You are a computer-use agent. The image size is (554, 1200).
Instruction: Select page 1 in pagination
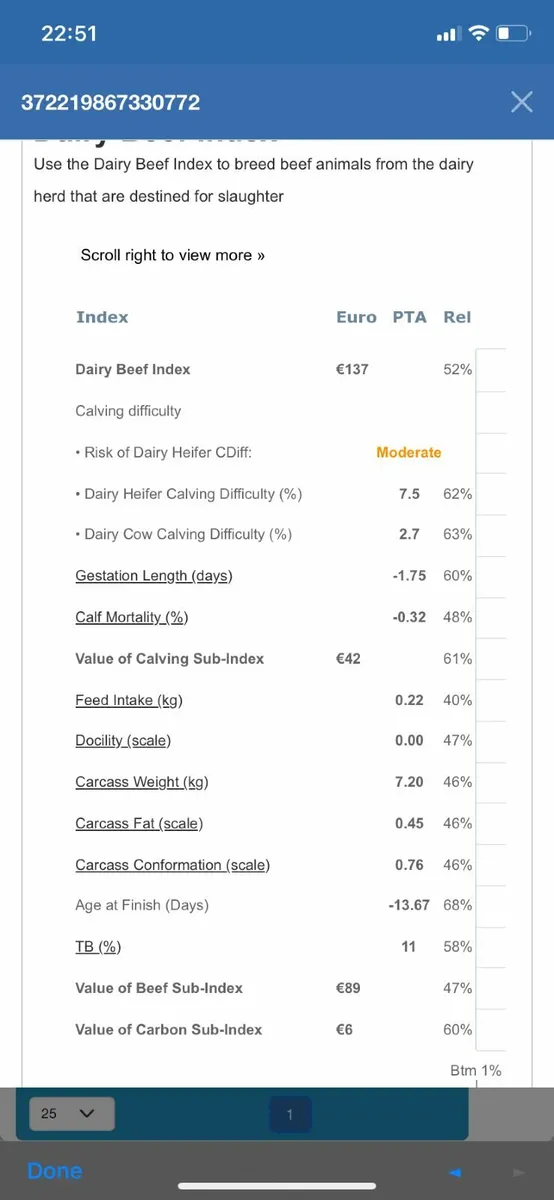tap(290, 1114)
